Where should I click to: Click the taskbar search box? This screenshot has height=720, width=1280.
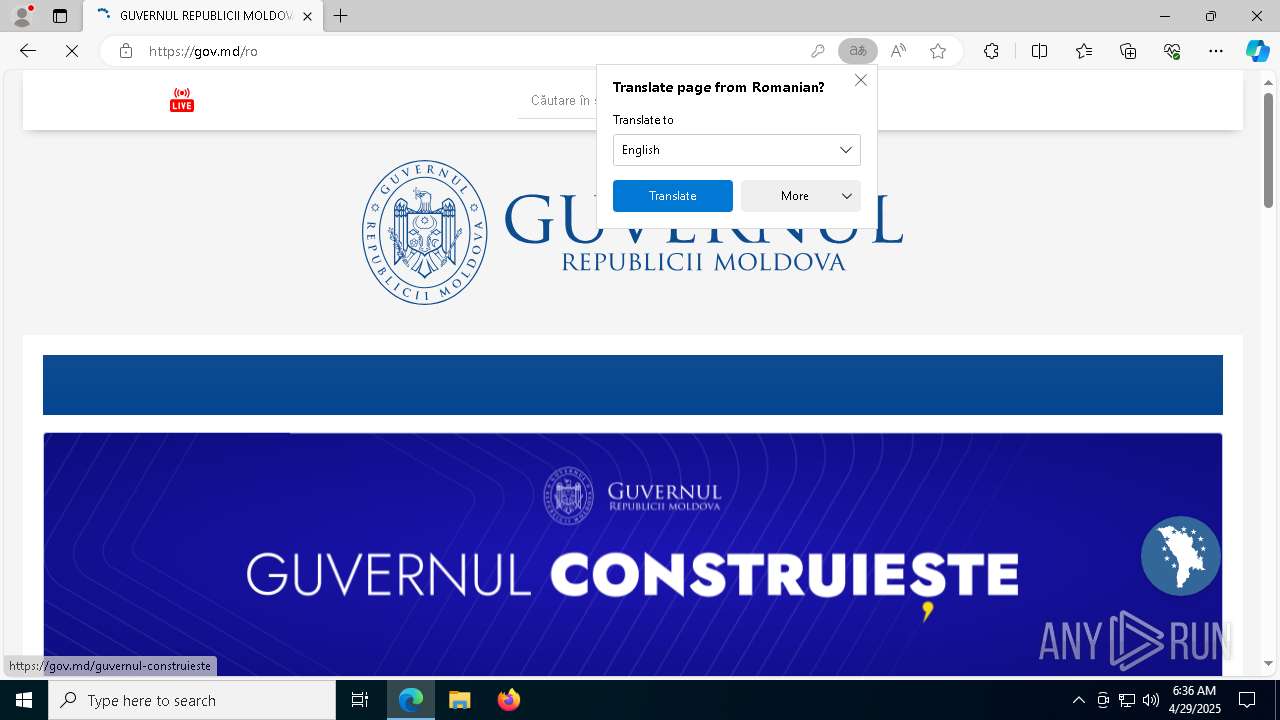pos(192,700)
